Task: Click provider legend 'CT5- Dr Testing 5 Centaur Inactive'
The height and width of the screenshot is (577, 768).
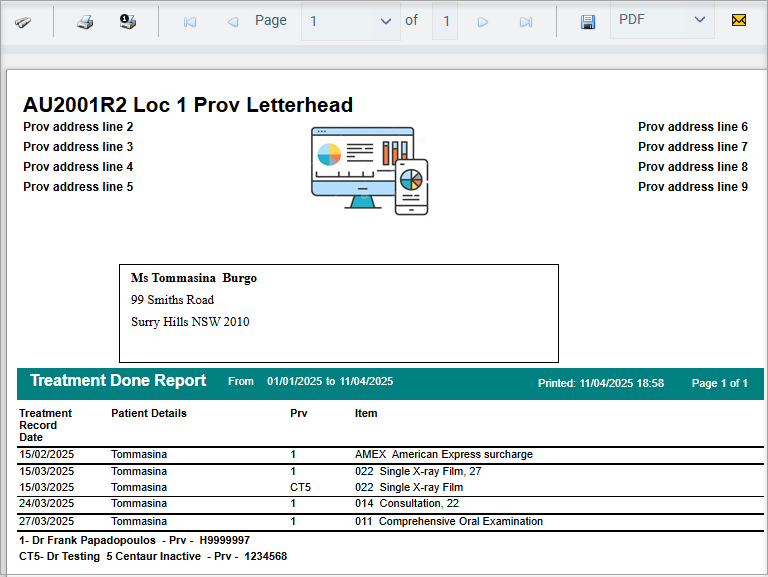Action: pos(110,557)
